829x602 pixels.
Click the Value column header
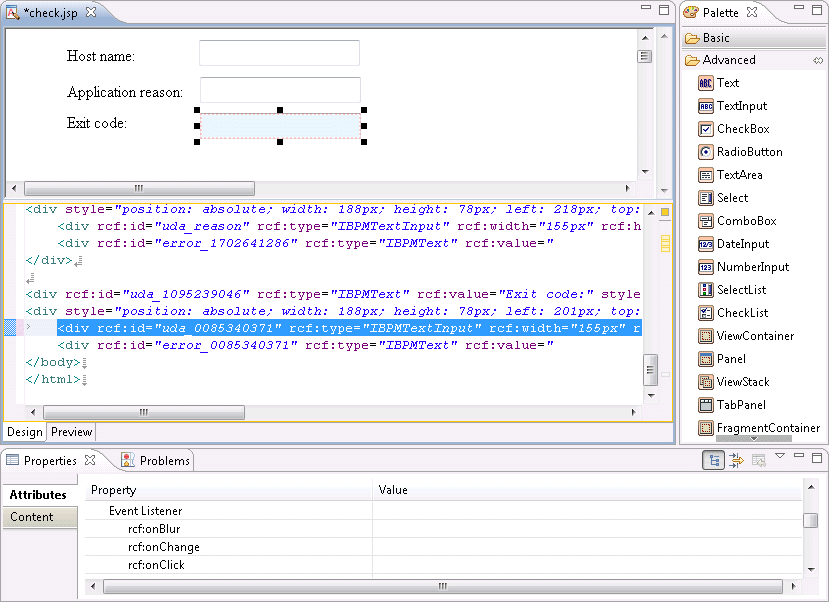(587, 490)
